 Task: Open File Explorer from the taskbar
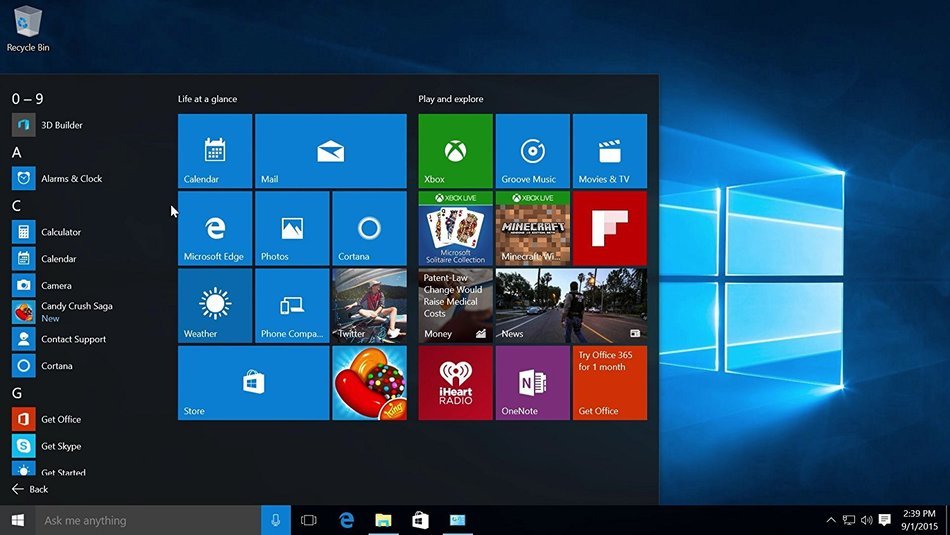(384, 520)
